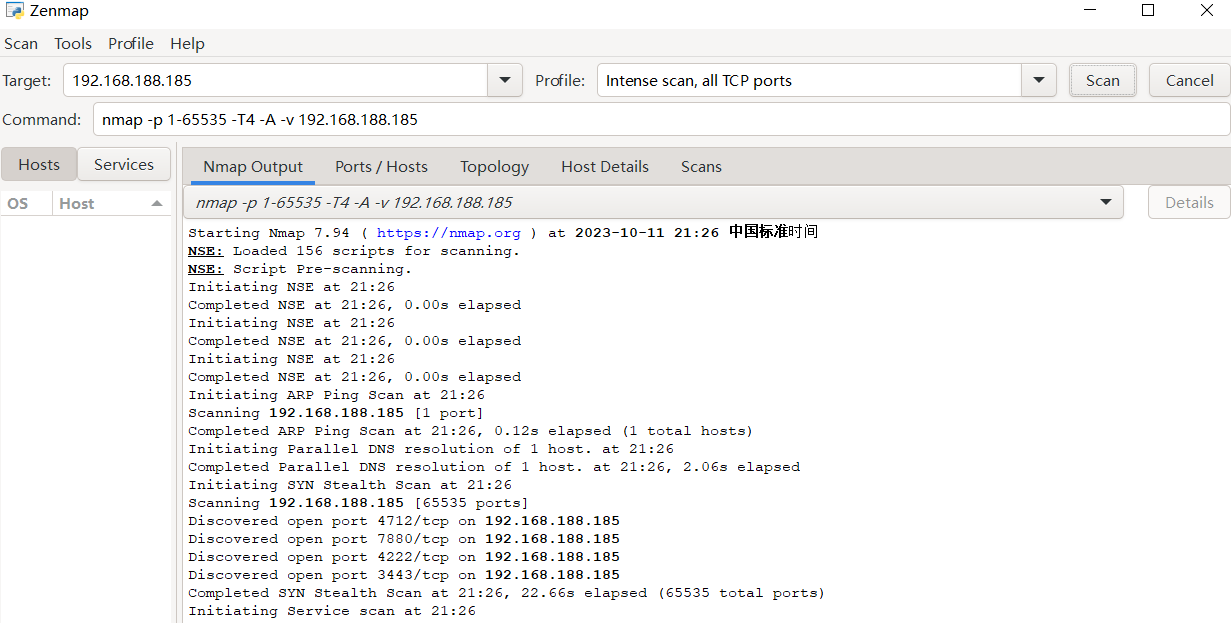Image resolution: width=1231 pixels, height=623 pixels.
Task: Click the 'Initiating ARP Ping Scan' line
Action: 337,395
